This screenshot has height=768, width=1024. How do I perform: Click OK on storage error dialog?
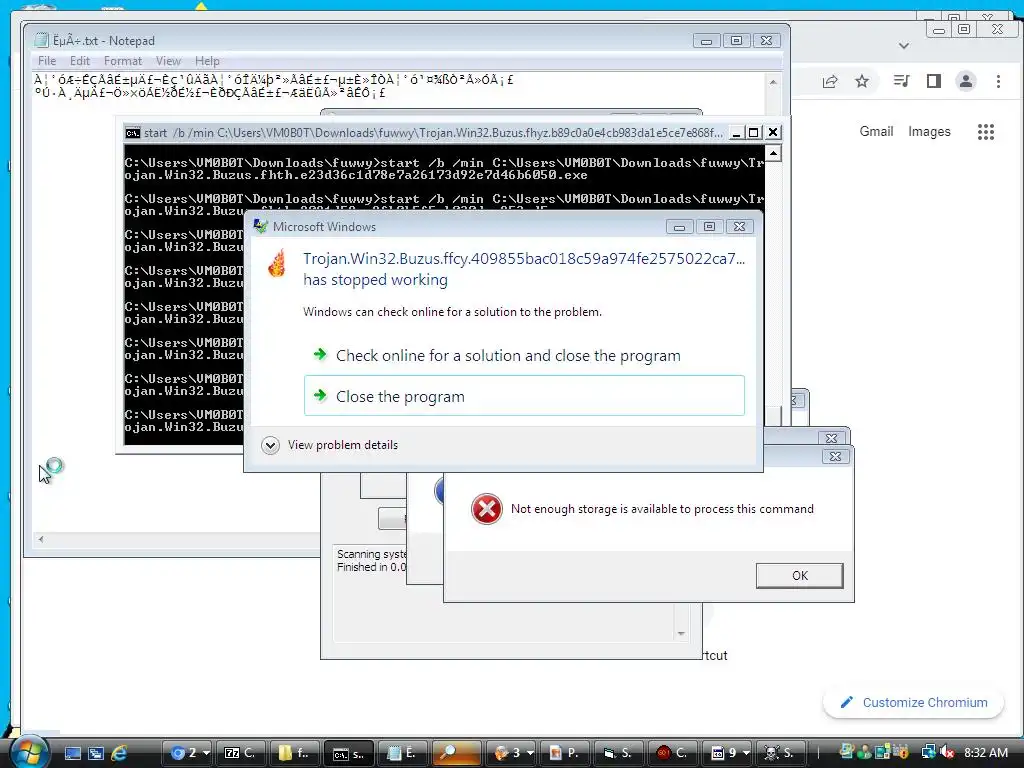799,575
